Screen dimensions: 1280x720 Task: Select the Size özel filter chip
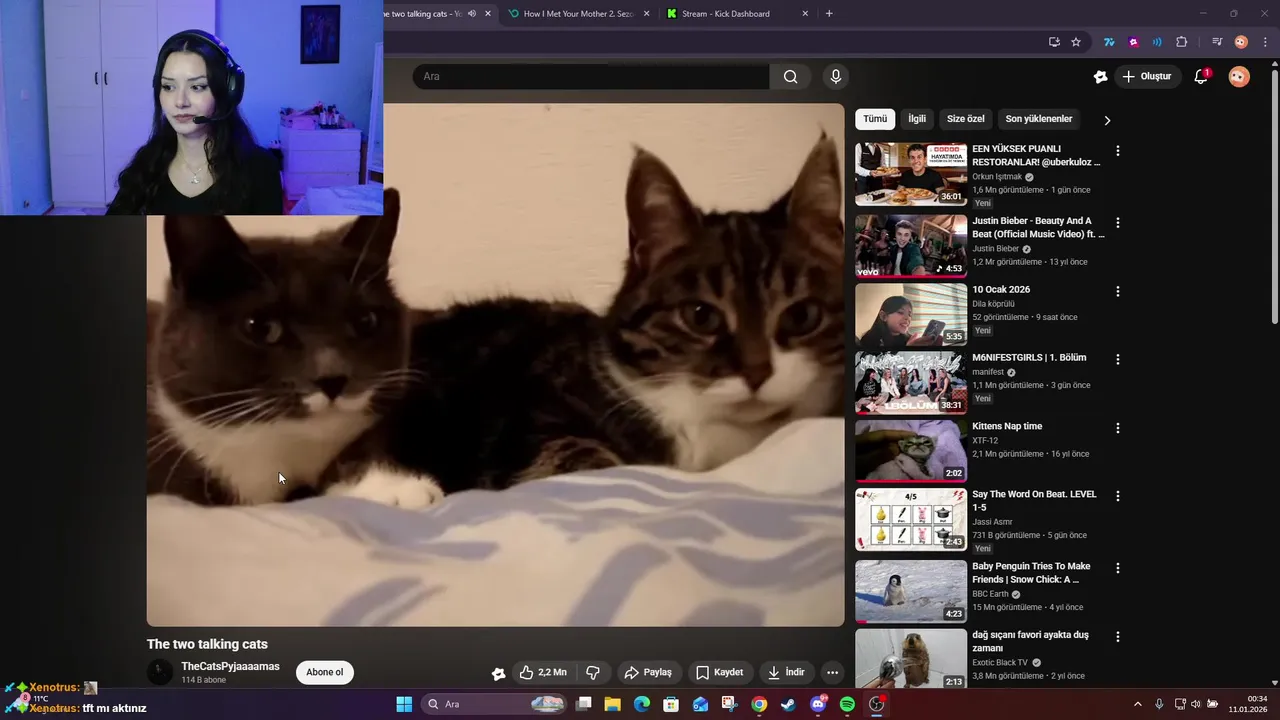click(x=966, y=119)
